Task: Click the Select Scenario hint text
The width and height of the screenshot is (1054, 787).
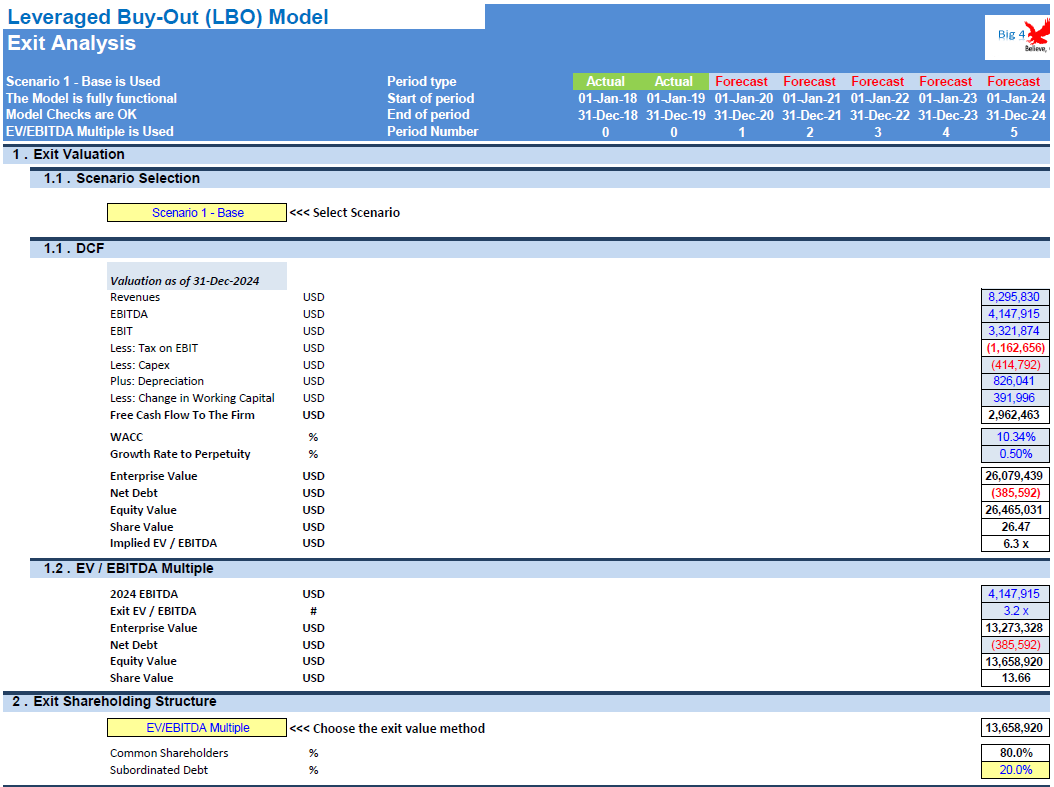Action: pyautogui.click(x=345, y=212)
